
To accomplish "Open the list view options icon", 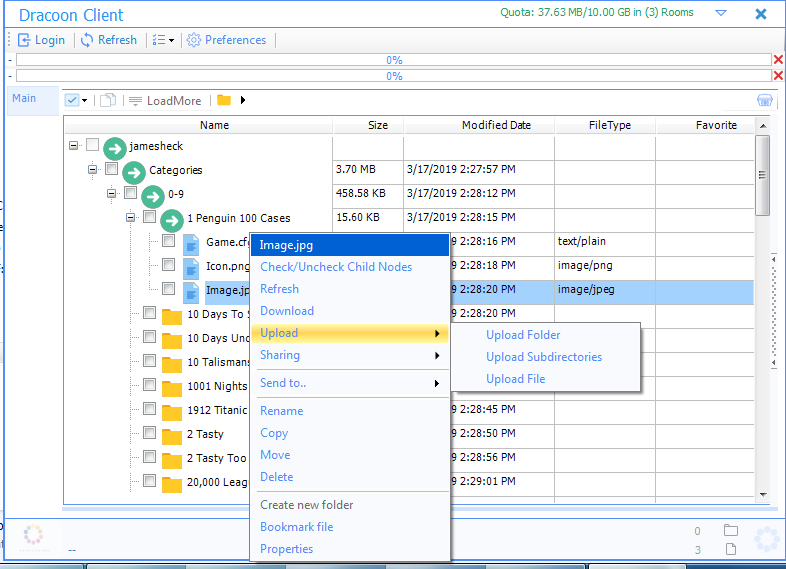I will (159, 40).
